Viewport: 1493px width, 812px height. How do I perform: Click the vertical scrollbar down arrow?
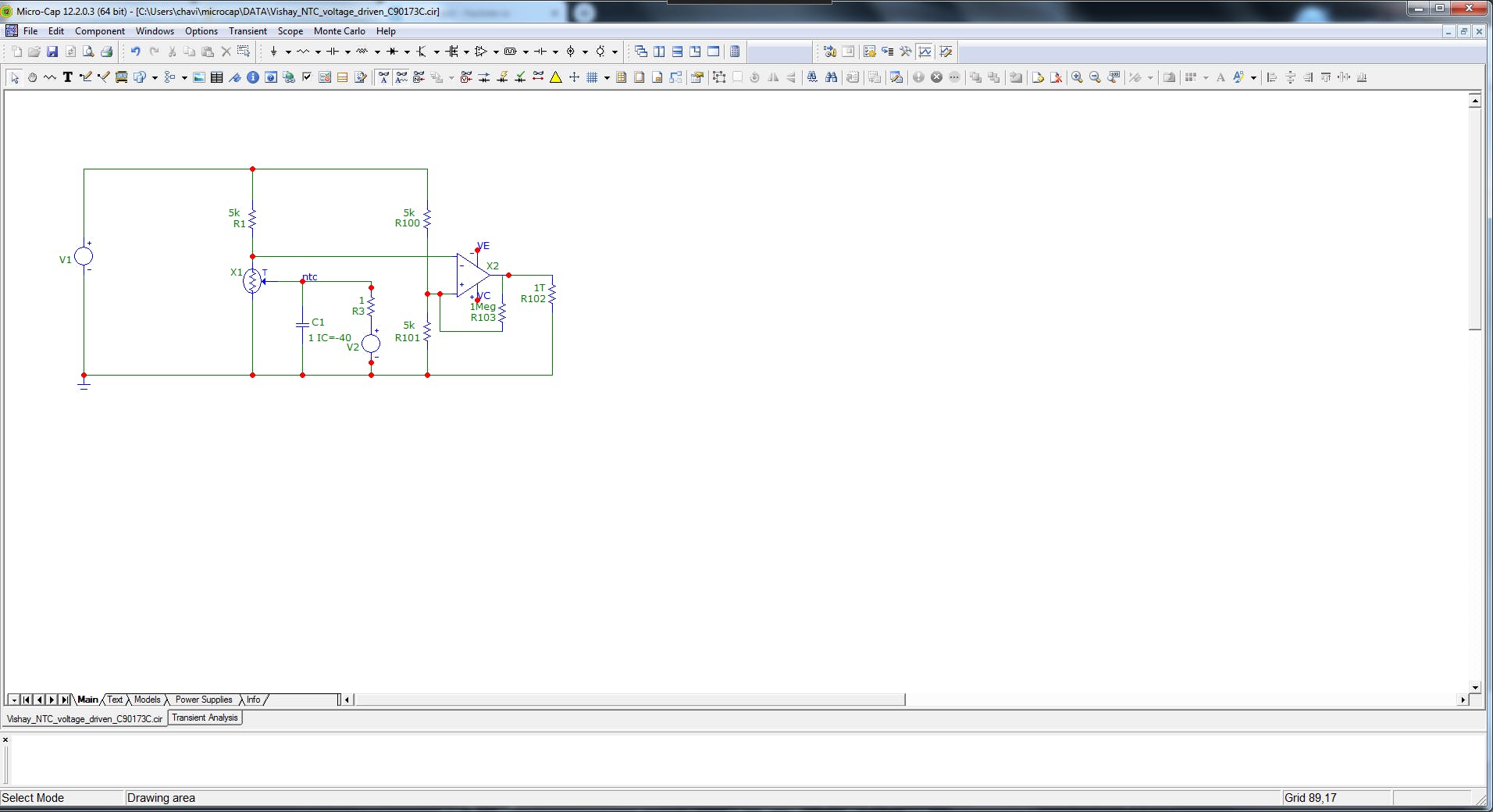(x=1475, y=688)
